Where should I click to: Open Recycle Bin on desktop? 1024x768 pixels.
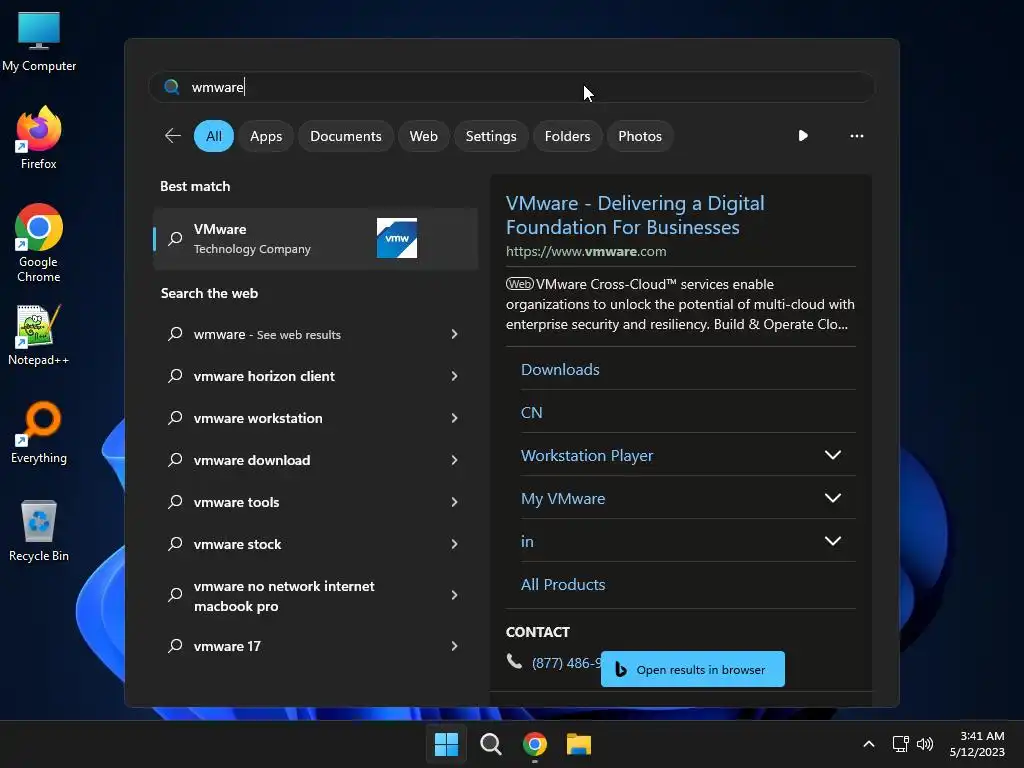(x=39, y=531)
